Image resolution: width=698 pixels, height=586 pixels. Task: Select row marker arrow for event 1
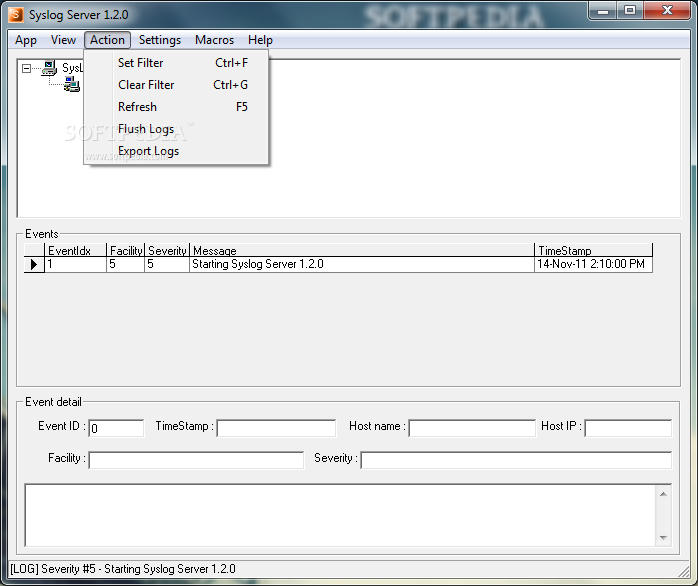34,265
